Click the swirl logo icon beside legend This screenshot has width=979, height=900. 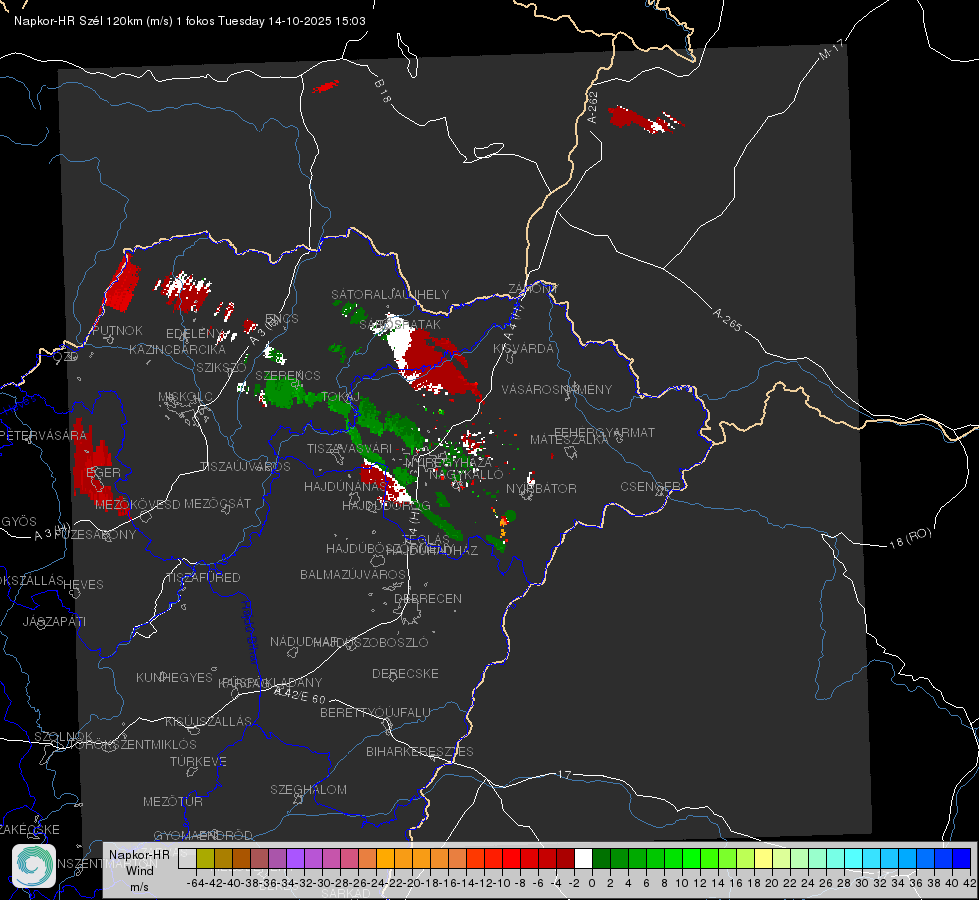pos(34,866)
